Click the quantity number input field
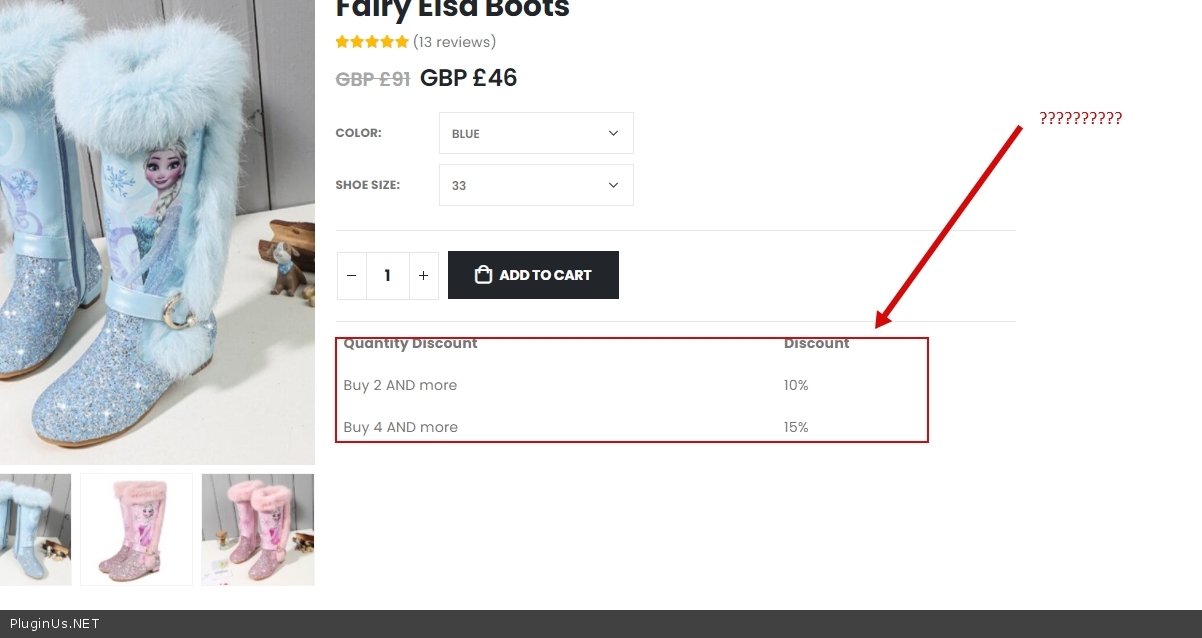Screen dimensions: 1202x638 [388, 276]
